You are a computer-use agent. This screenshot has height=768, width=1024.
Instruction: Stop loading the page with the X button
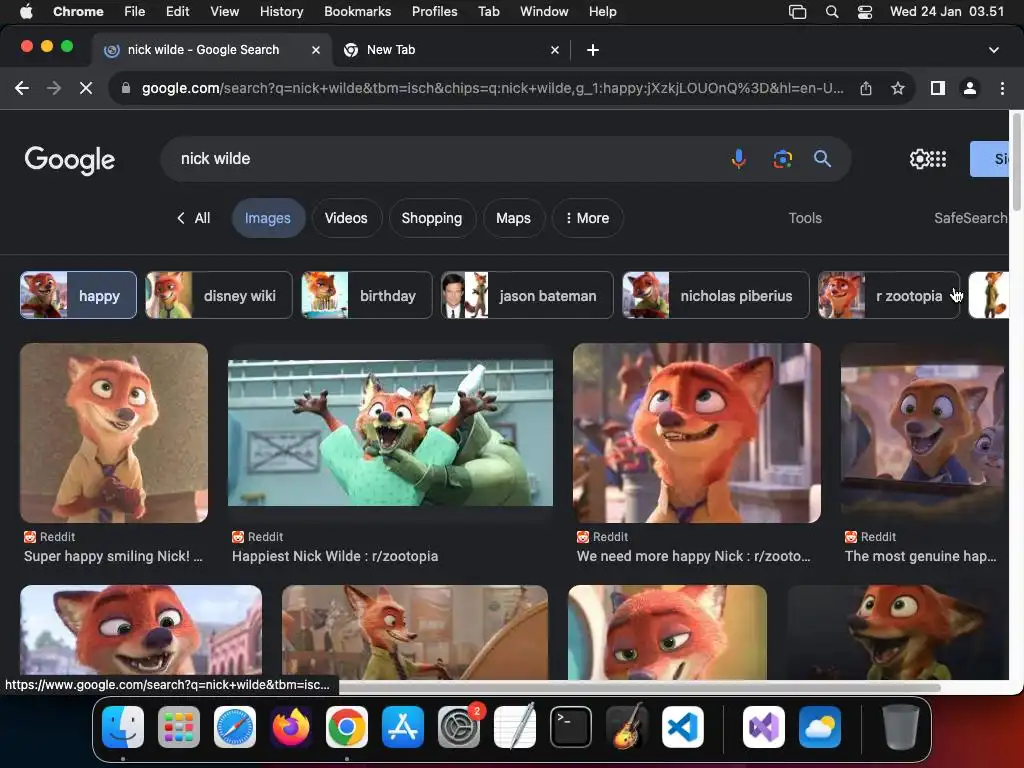(x=86, y=88)
